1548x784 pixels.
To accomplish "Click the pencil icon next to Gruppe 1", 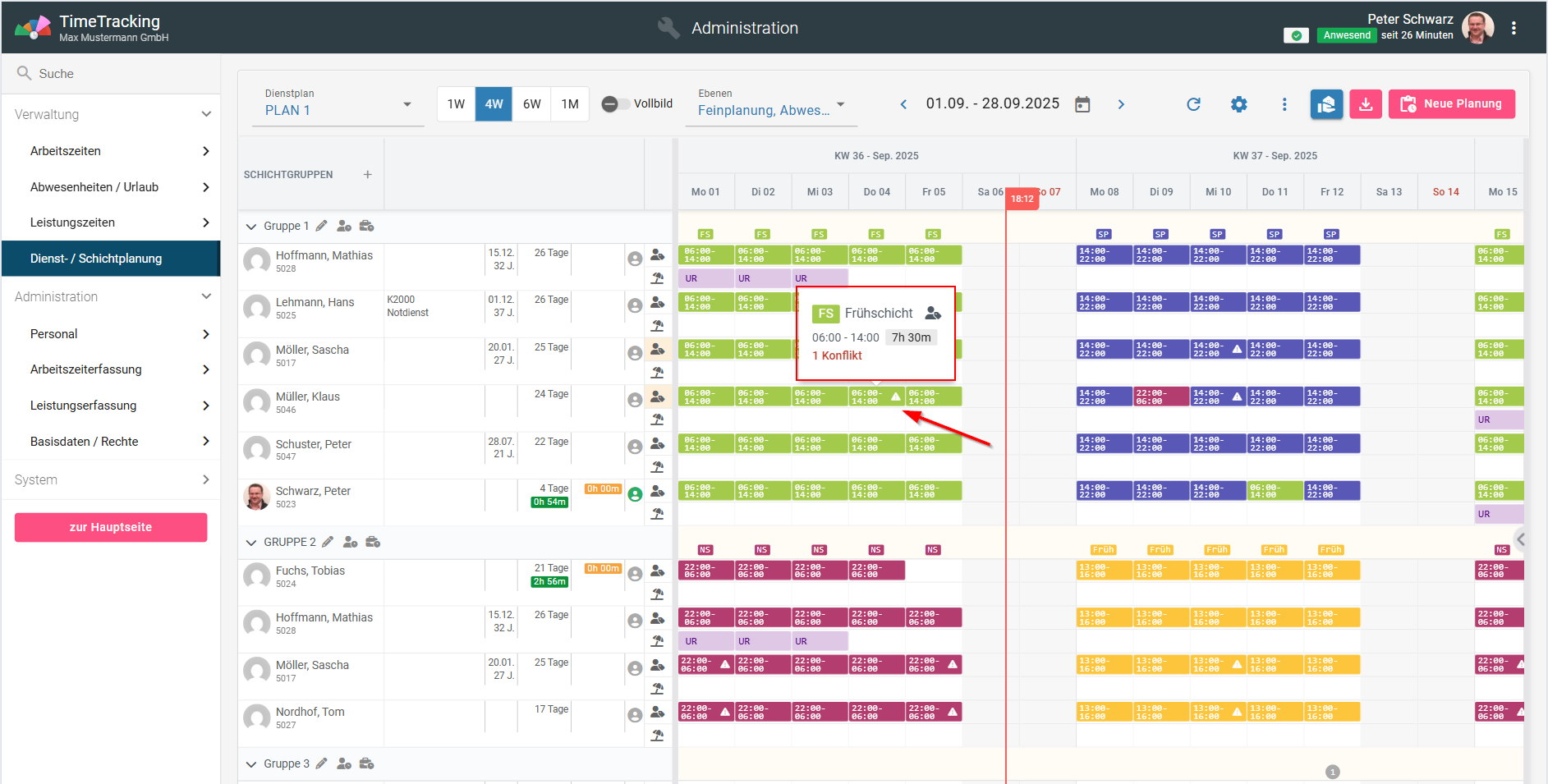I will click(322, 226).
